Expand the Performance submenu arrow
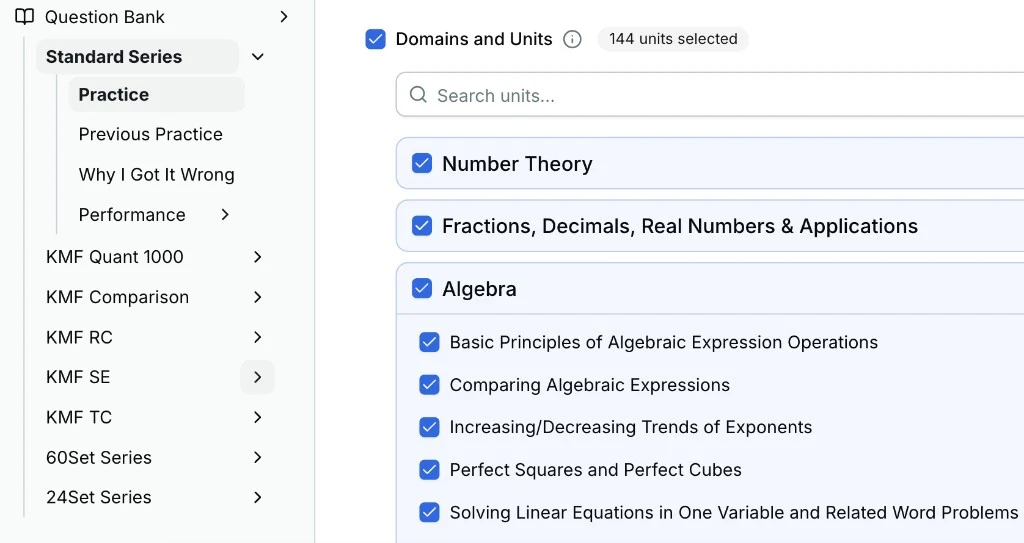This screenshot has width=1024, height=543. 225,214
